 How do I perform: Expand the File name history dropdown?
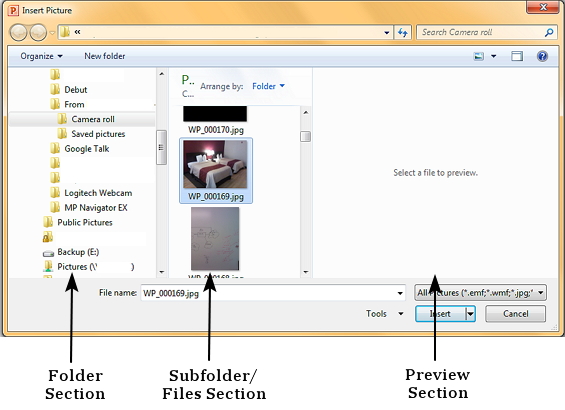click(400, 293)
